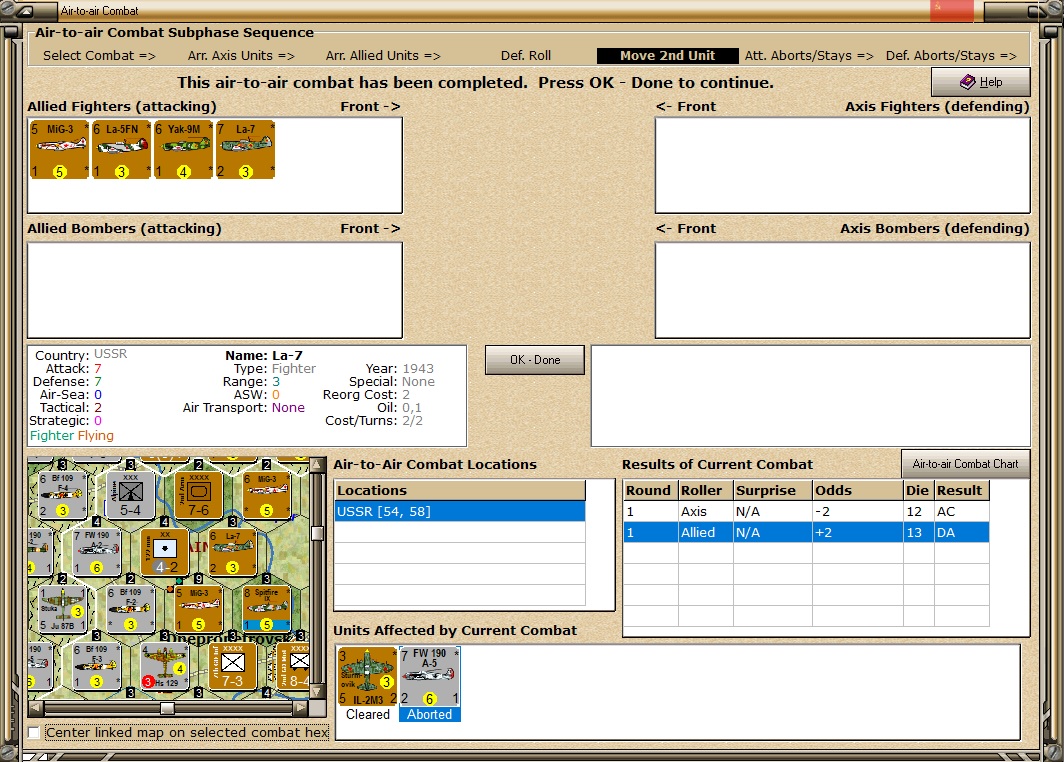Click the Name: La-7 unit detail text
Screen dimensions: 1064x762
point(264,356)
